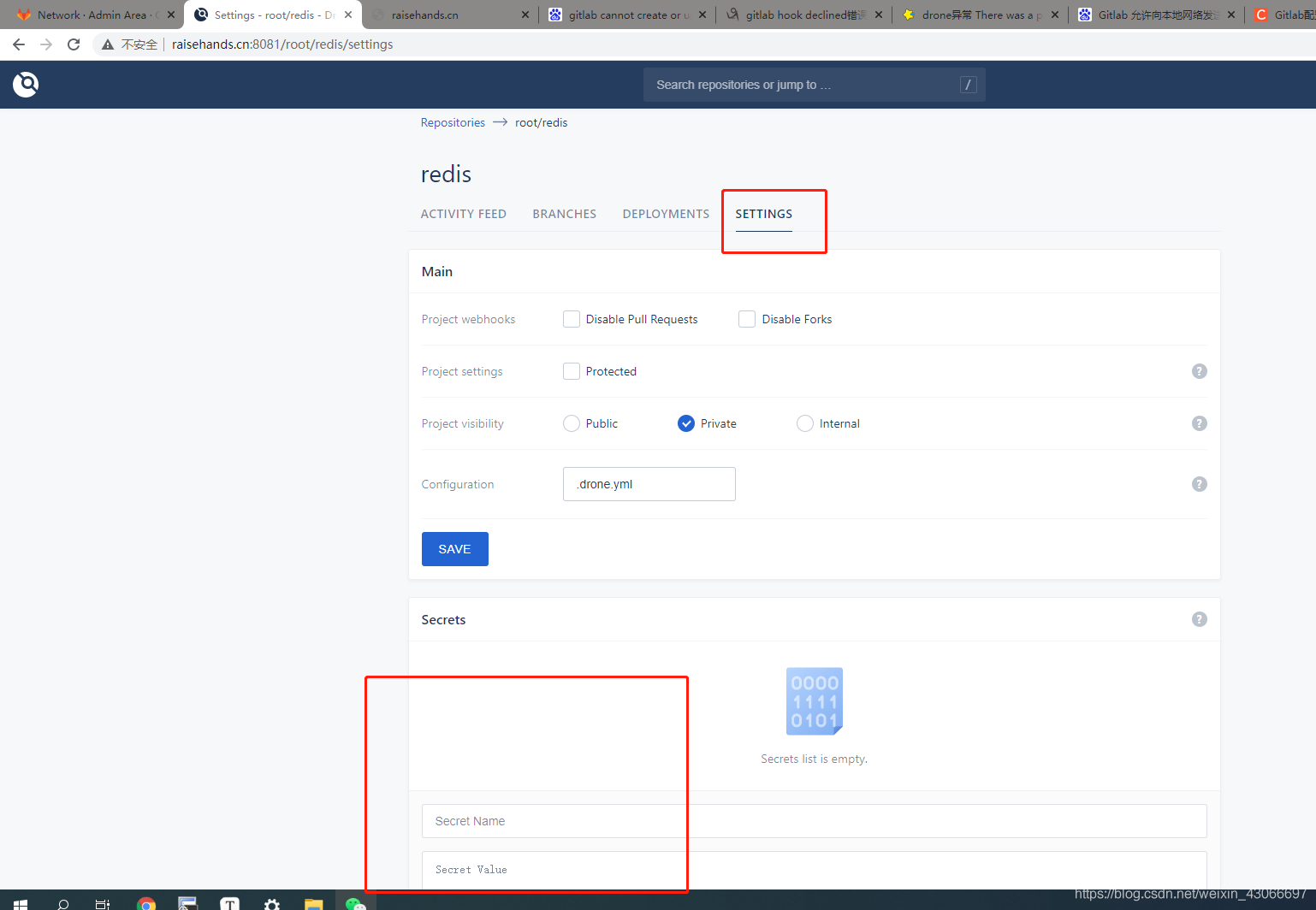Click the WeChat taskbar icon
The height and width of the screenshot is (910, 1316).
[x=355, y=904]
